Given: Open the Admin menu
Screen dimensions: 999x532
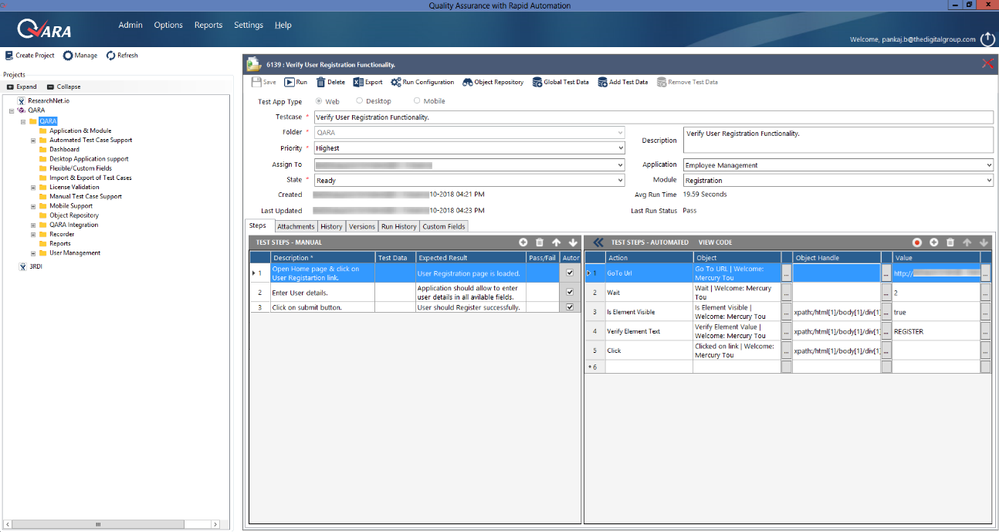Looking at the screenshot, I should [x=131, y=25].
